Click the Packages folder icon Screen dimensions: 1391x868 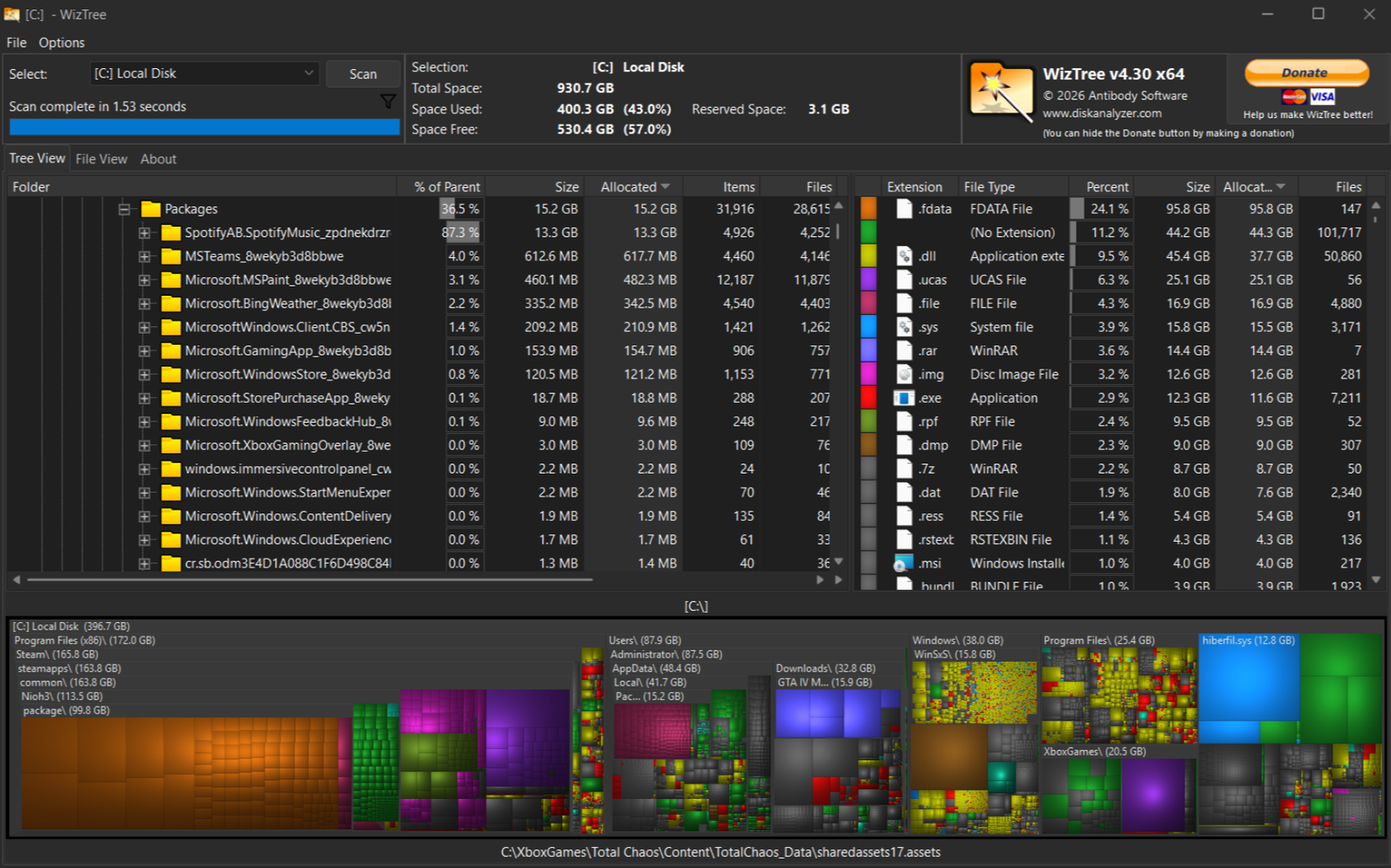tap(151, 209)
